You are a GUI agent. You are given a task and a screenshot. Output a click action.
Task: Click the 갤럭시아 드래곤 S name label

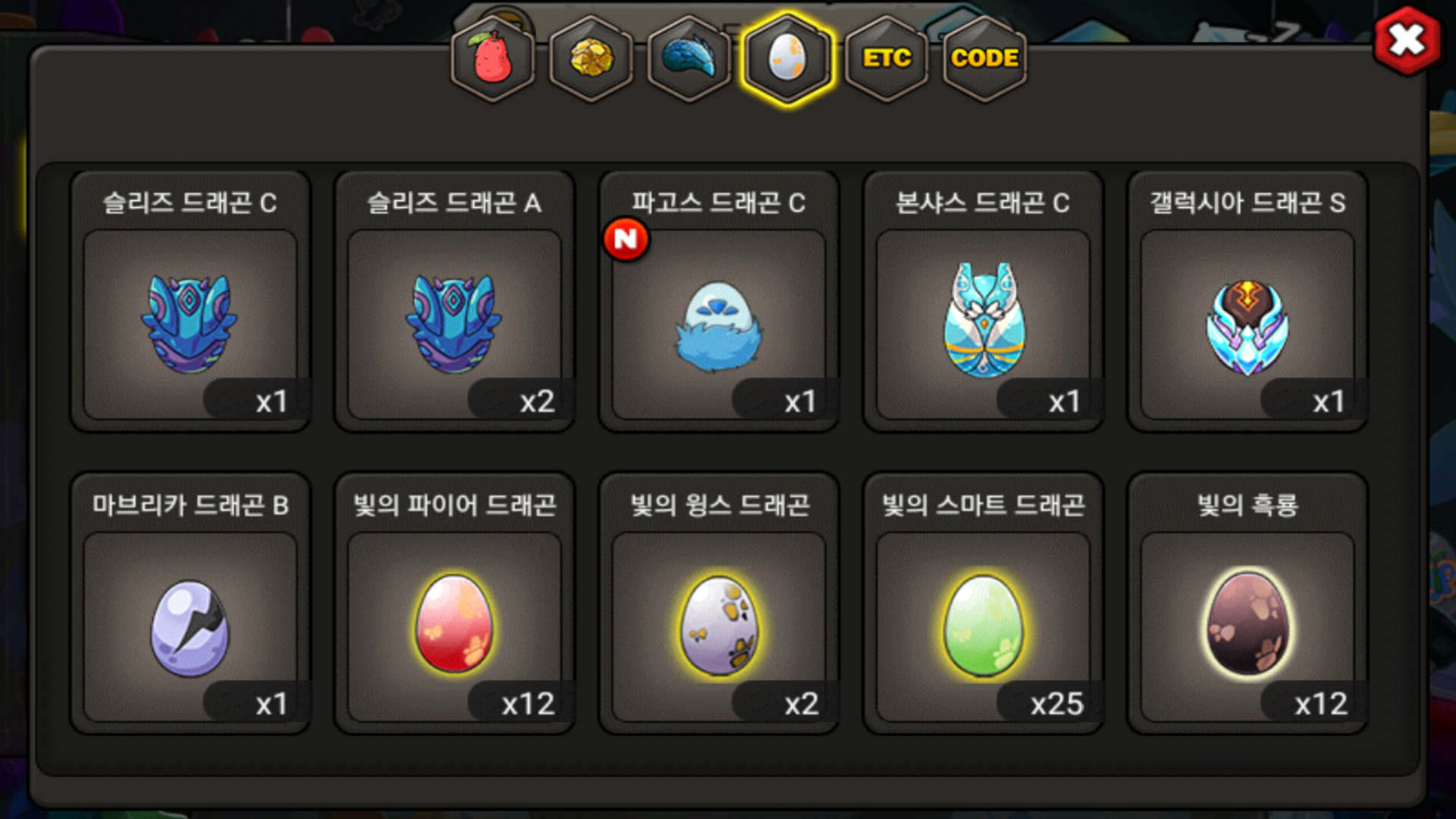click(1247, 202)
